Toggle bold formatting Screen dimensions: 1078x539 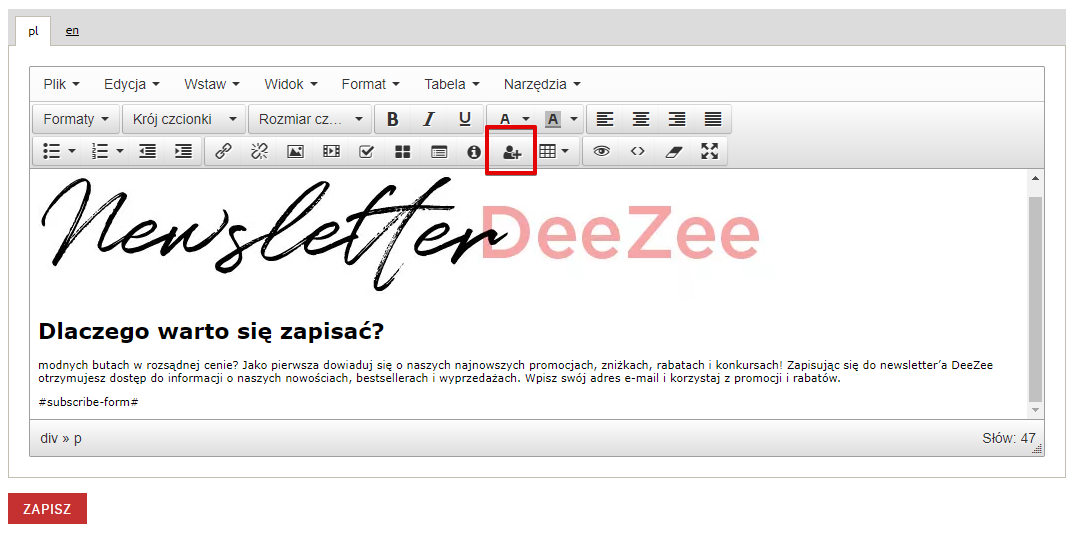point(393,119)
